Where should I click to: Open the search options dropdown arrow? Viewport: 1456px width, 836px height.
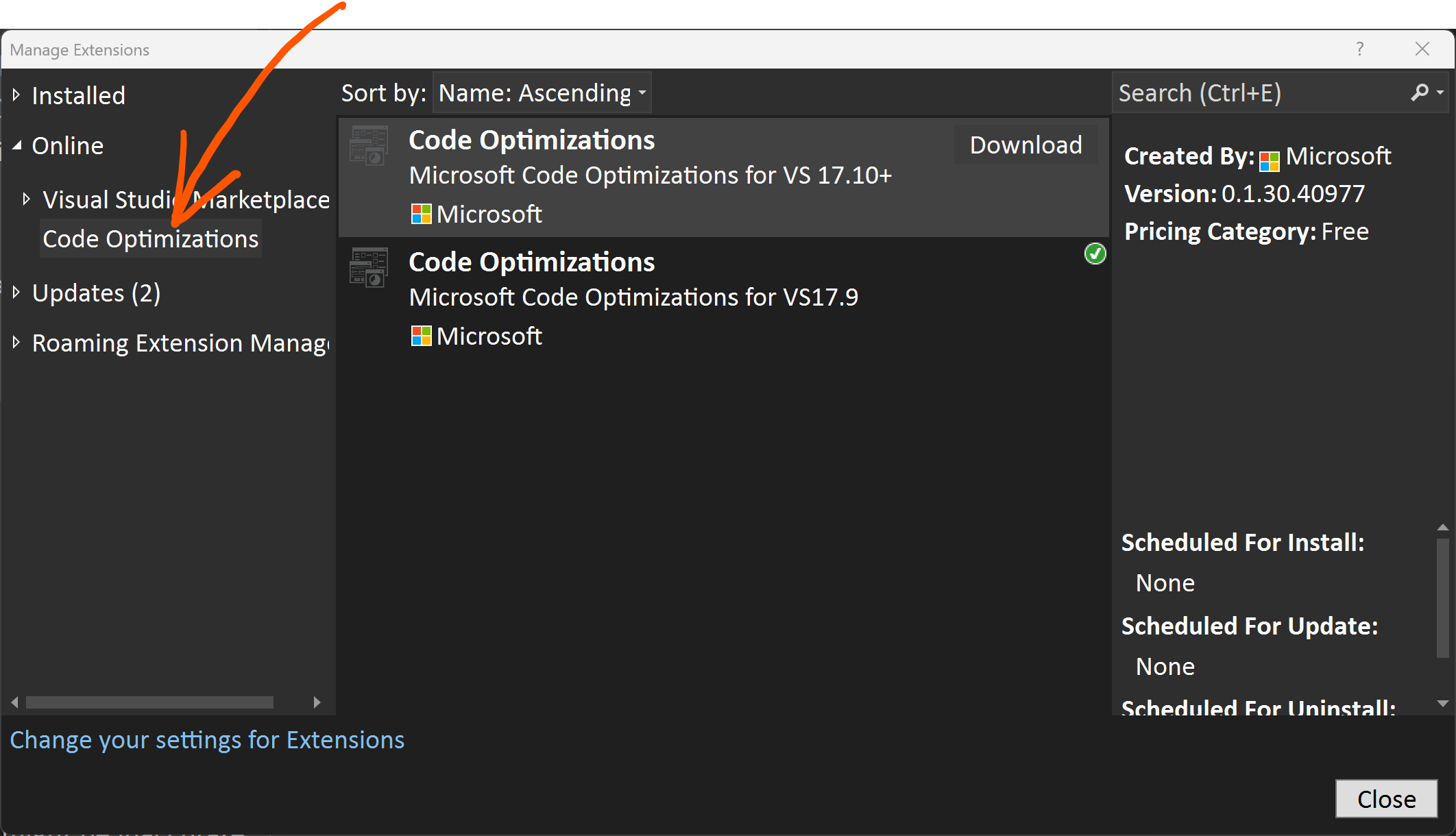[1440, 93]
